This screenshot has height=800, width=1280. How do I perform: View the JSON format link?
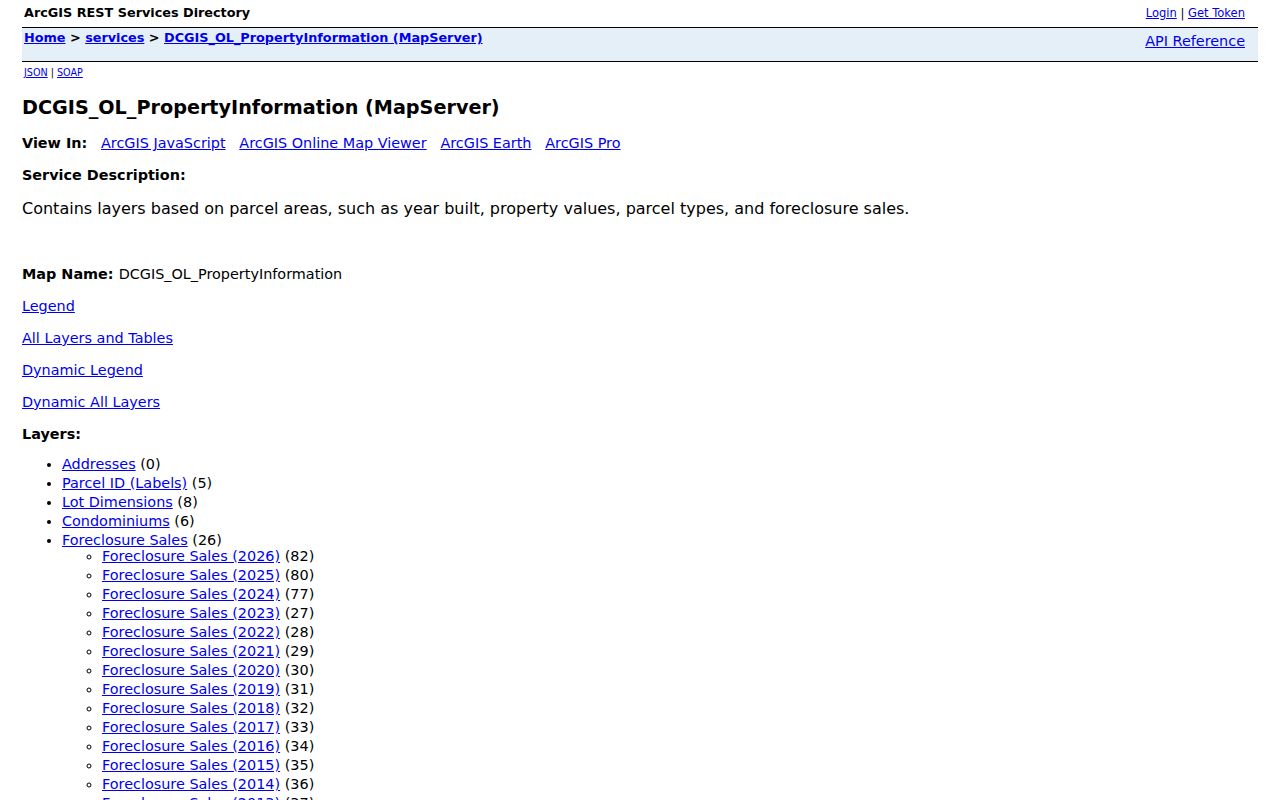click(x=35, y=72)
